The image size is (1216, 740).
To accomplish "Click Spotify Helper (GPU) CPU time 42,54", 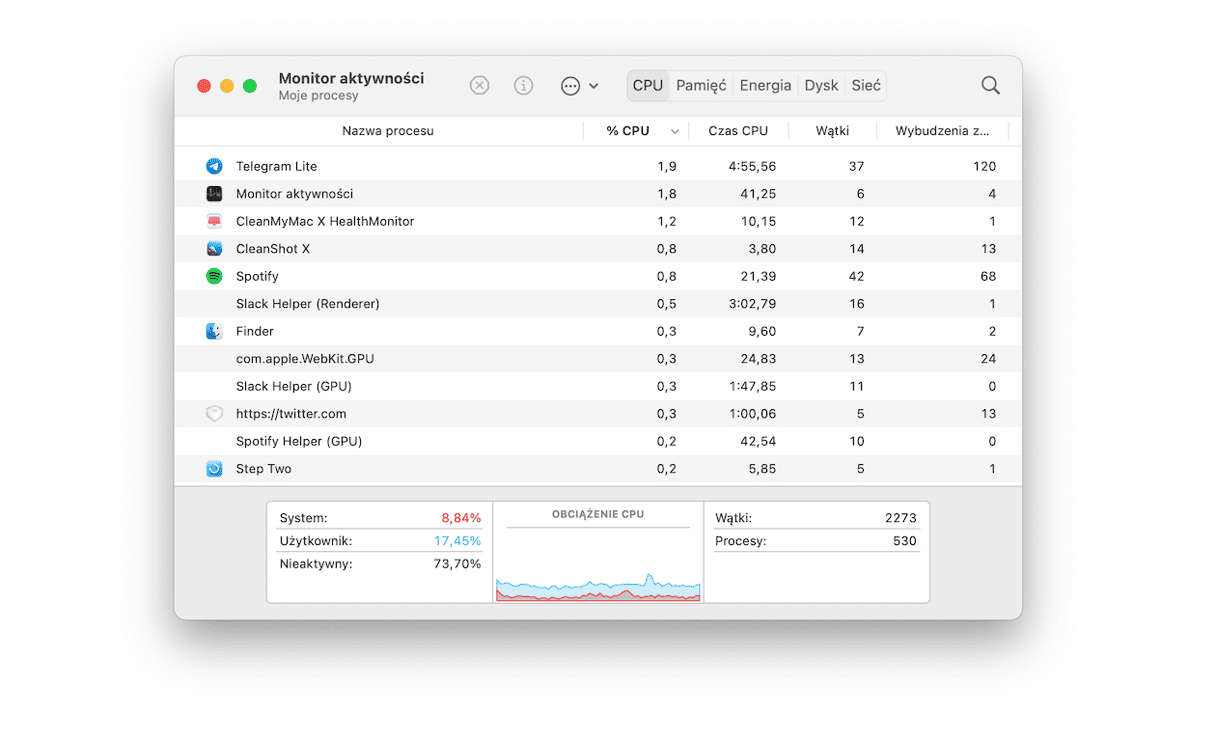I will coord(758,441).
